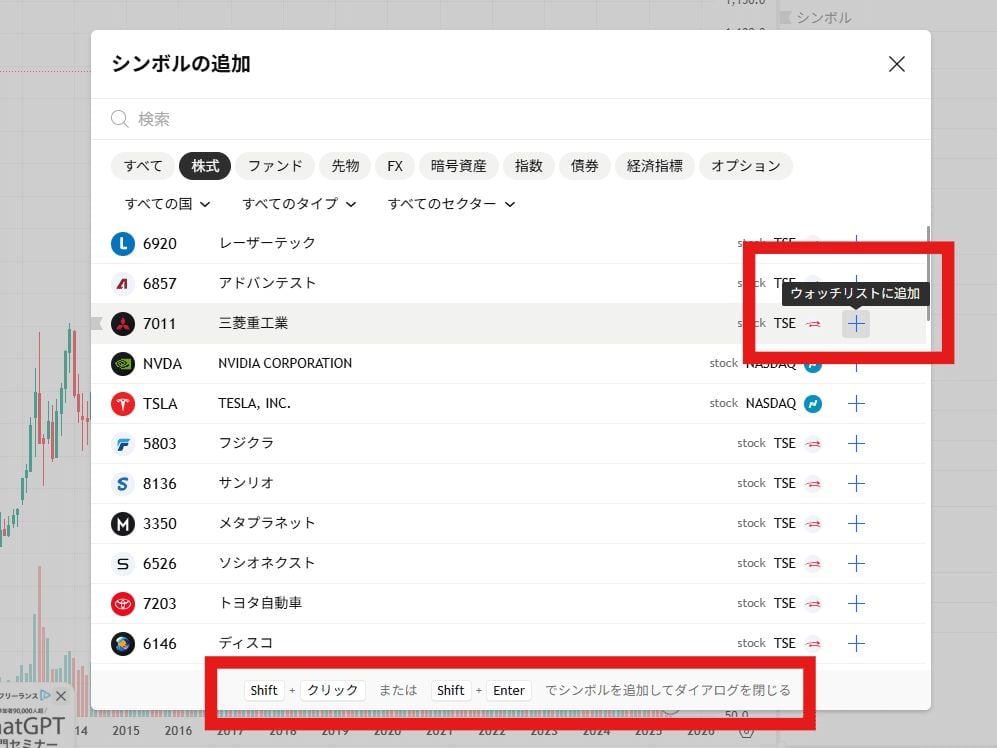Click the フジクラ F logo icon
Image resolution: width=997 pixels, height=748 pixels.
click(x=123, y=444)
